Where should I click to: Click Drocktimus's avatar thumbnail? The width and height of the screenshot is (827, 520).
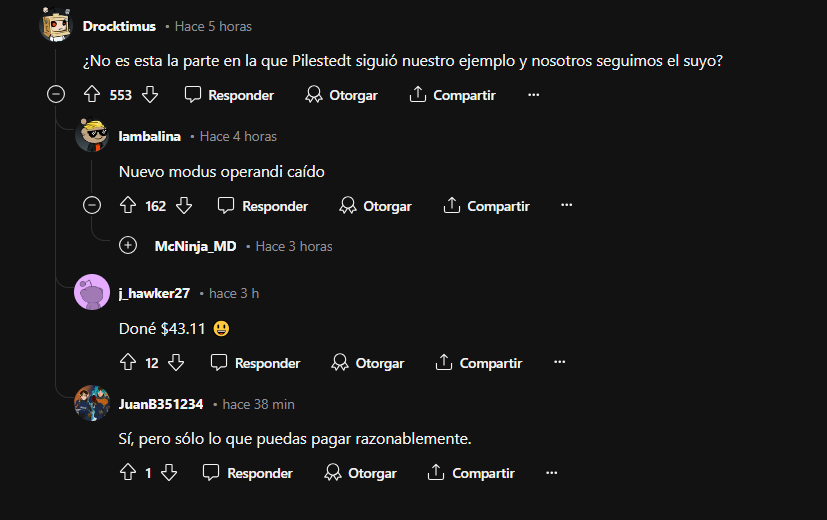(56, 26)
